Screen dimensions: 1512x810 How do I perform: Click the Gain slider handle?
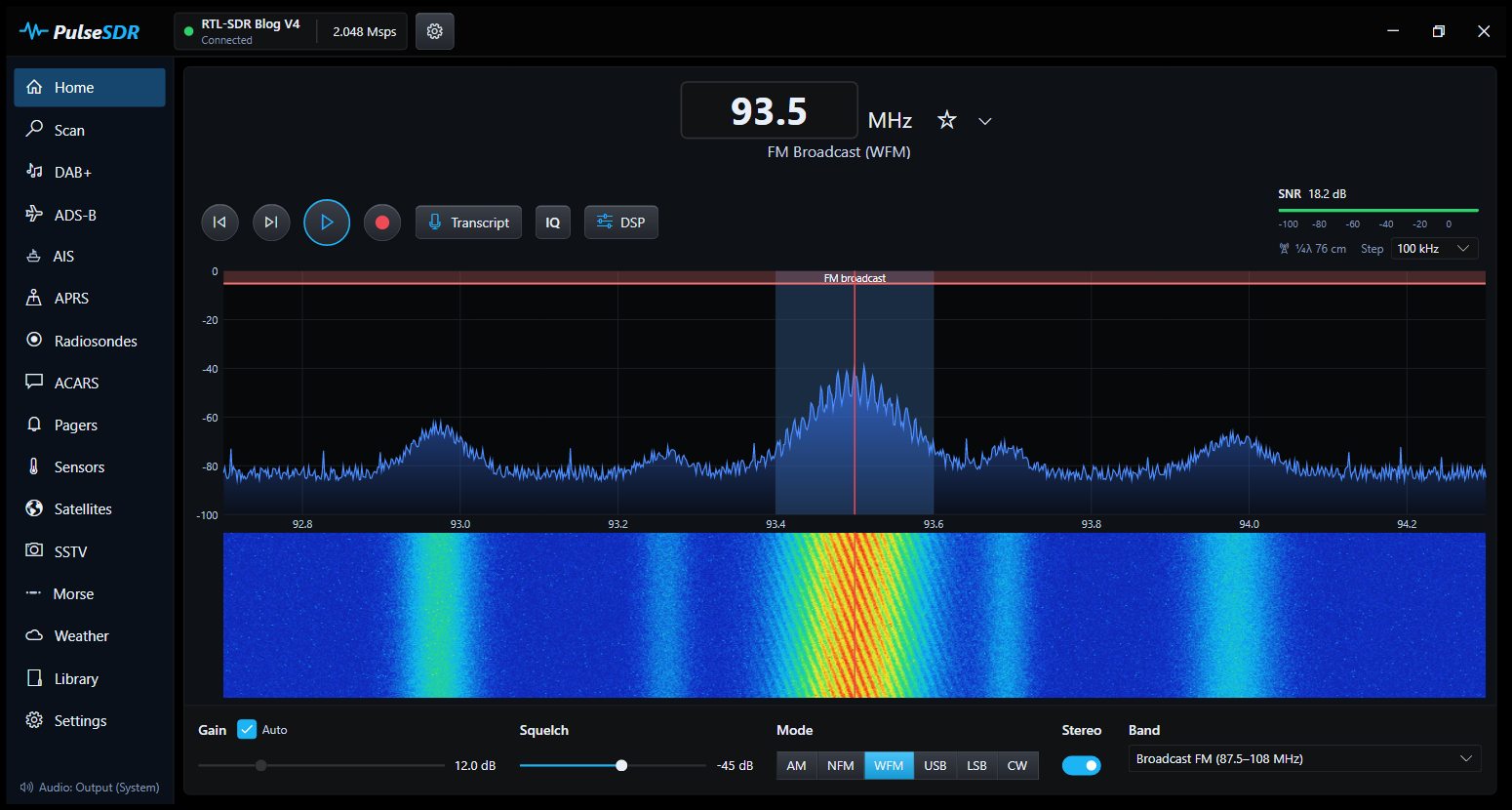coord(260,765)
